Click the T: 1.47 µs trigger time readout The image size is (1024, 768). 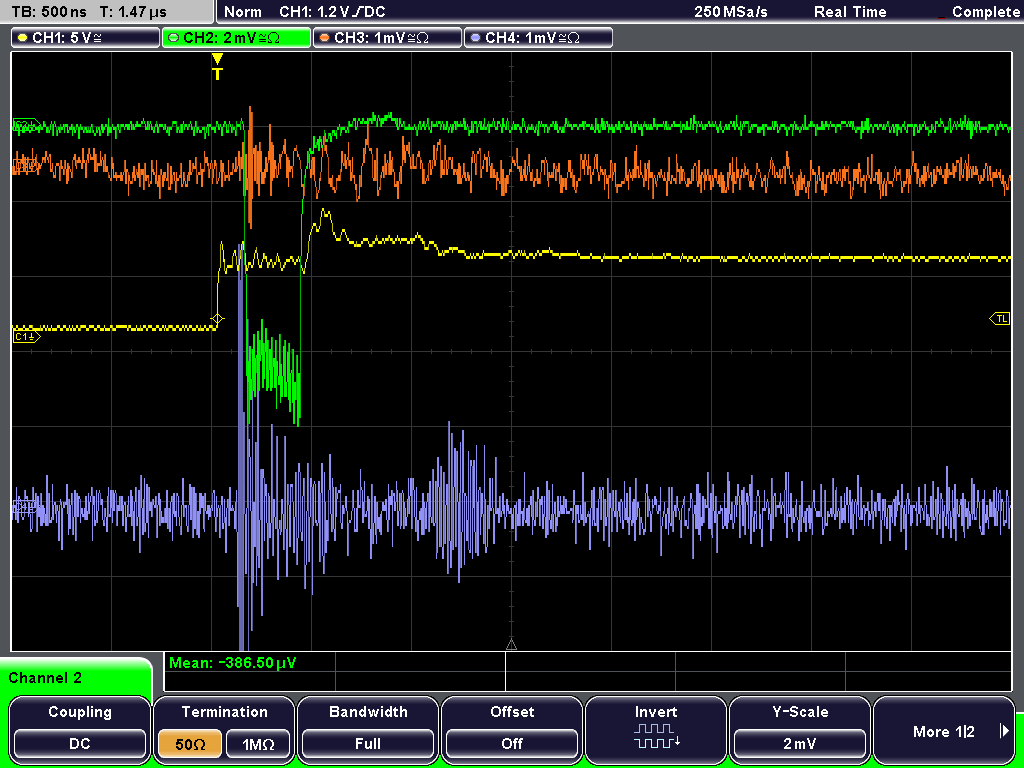click(133, 12)
